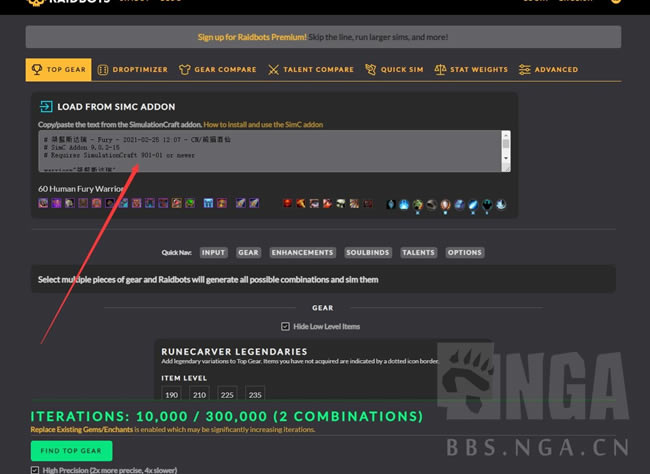The width and height of the screenshot is (650, 474).
Task: Open the Droptimizer tab
Action: (133, 70)
